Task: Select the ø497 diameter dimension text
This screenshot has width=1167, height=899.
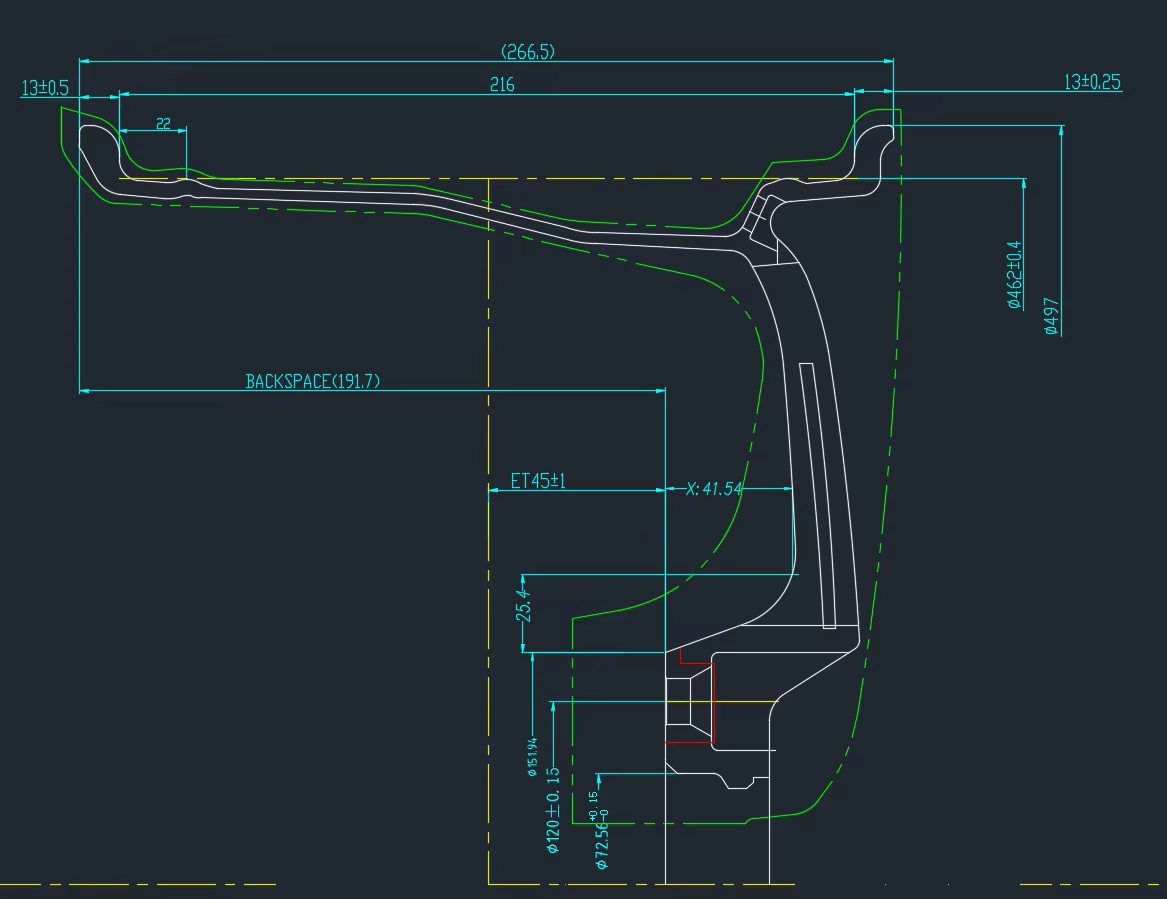Action: [1051, 315]
